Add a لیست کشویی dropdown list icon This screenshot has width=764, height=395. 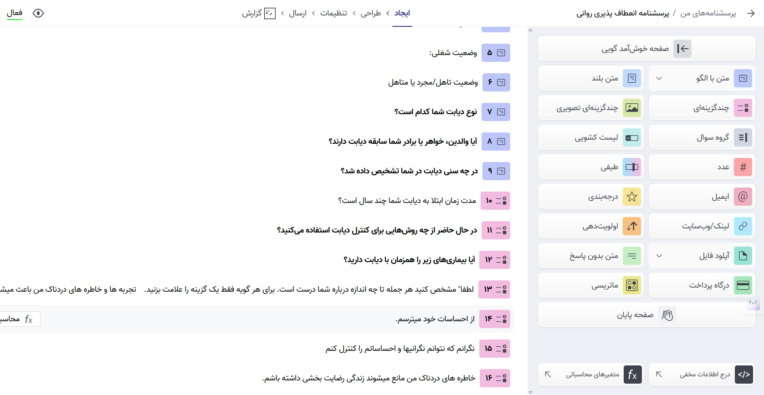tap(632, 138)
